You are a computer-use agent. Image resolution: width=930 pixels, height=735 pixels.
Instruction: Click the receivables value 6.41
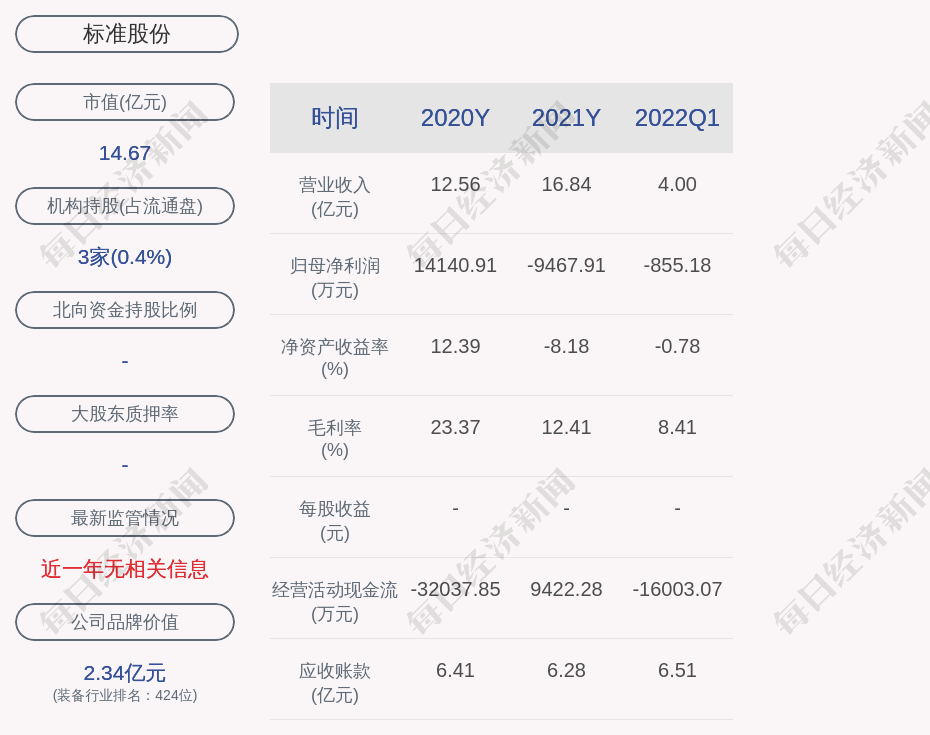[x=455, y=670]
